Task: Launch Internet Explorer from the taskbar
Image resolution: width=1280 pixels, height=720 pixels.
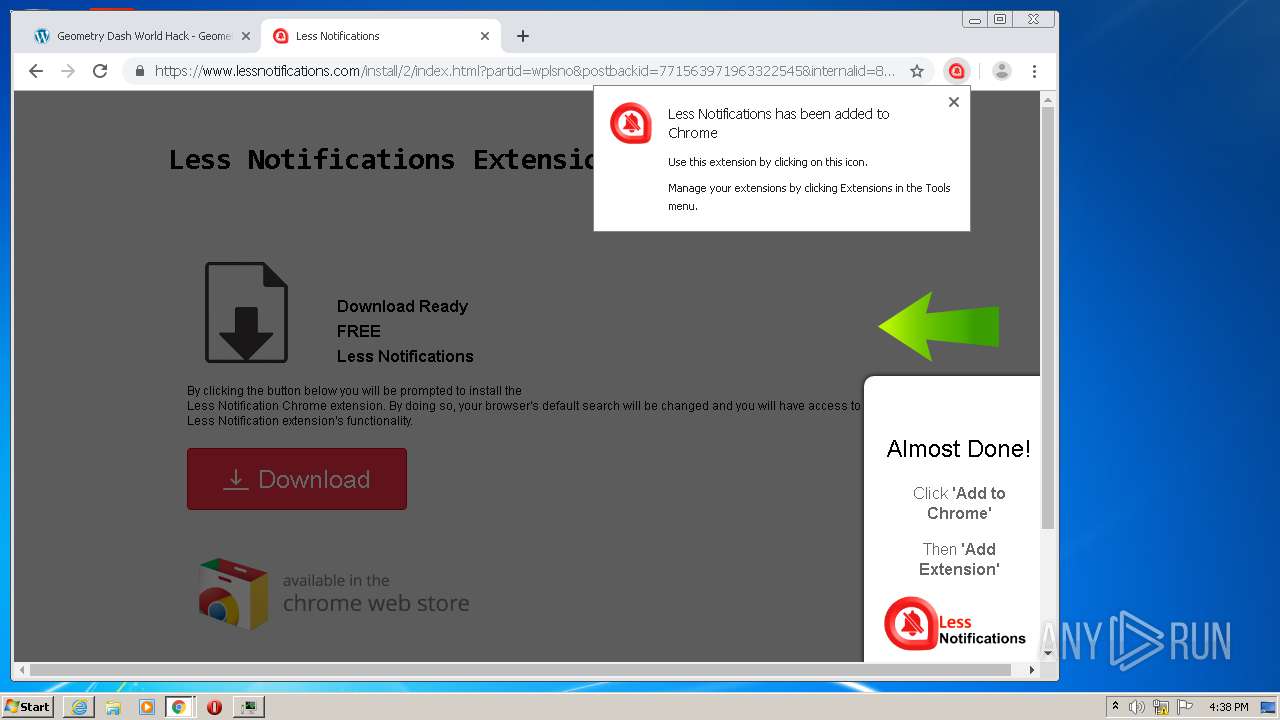Action: (79, 707)
